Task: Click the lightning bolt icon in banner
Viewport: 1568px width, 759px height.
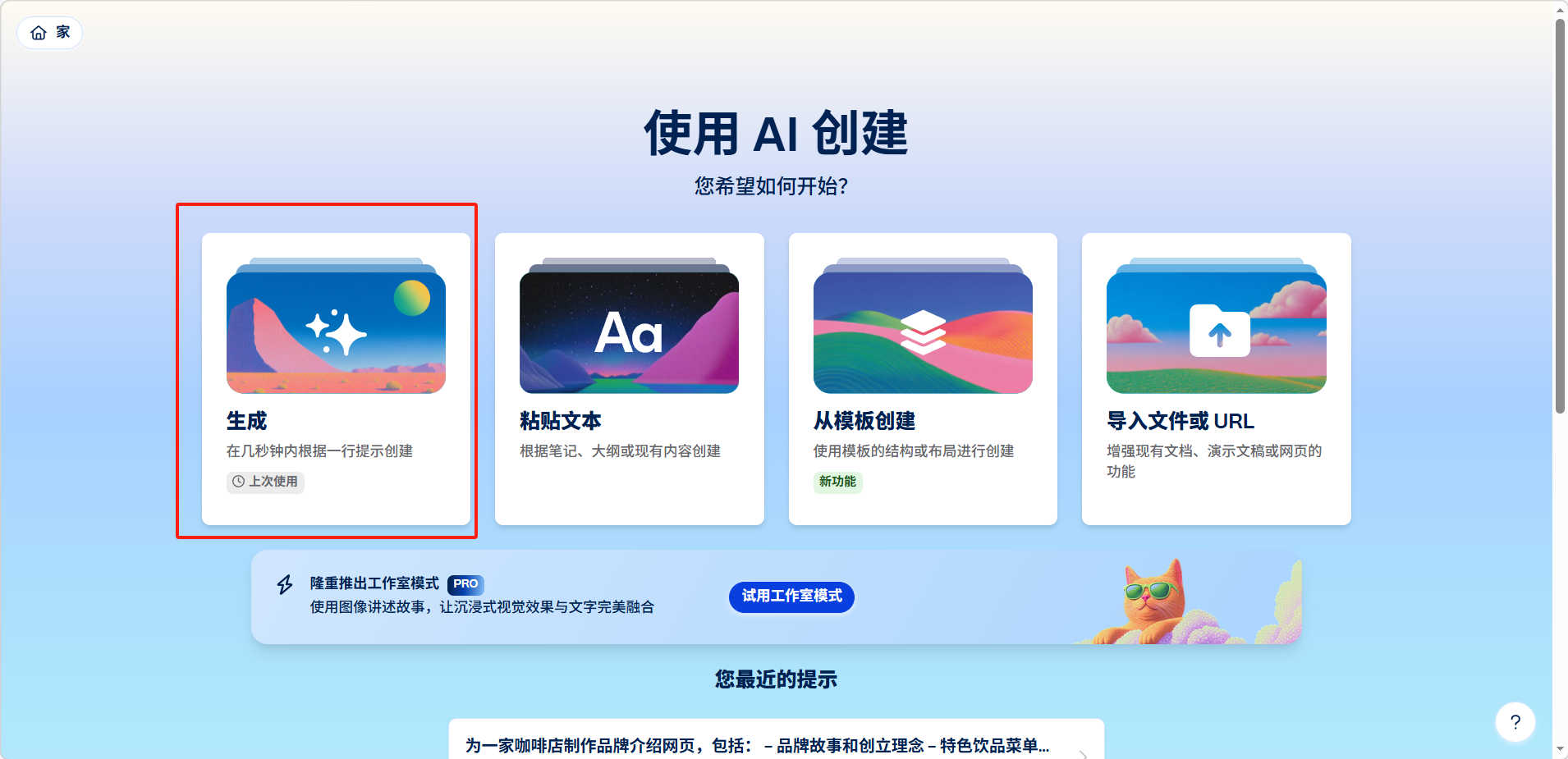Action: 285,584
